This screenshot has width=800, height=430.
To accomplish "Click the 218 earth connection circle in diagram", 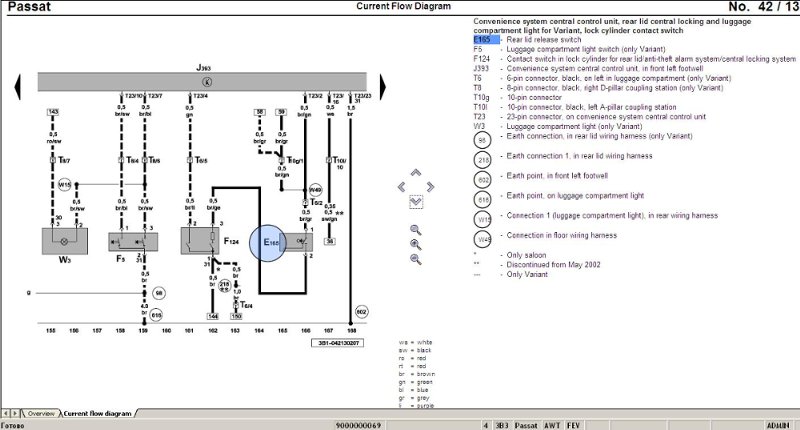I will pos(224,286).
